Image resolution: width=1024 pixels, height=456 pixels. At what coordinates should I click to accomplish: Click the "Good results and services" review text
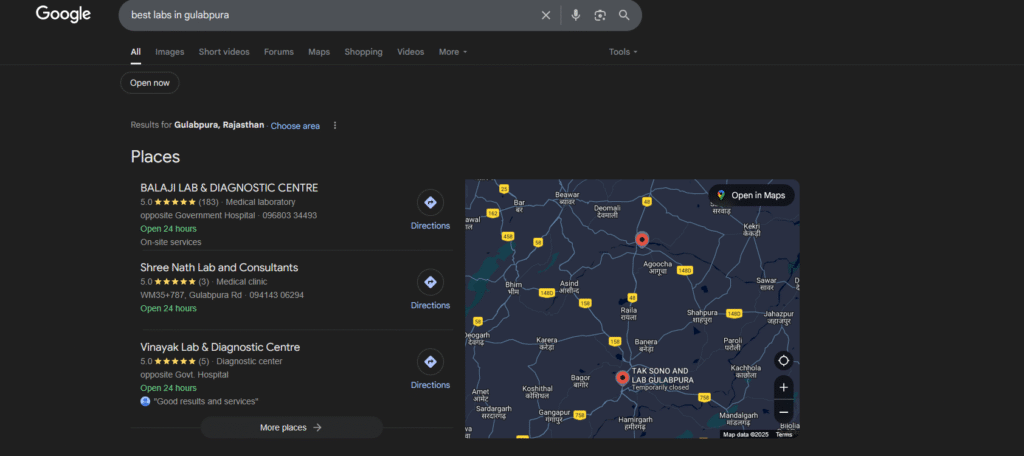point(206,401)
